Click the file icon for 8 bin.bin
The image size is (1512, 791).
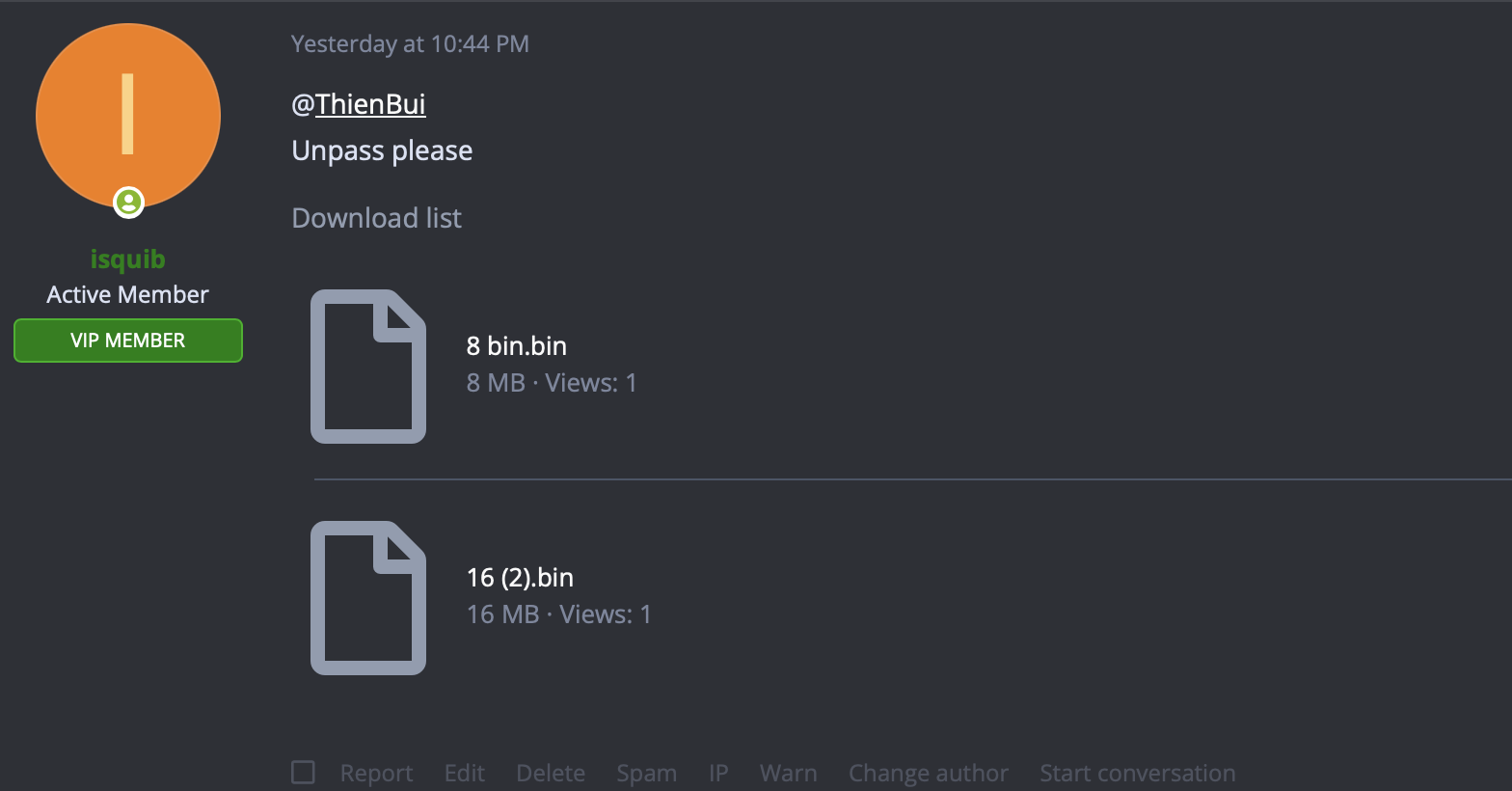pos(367,366)
